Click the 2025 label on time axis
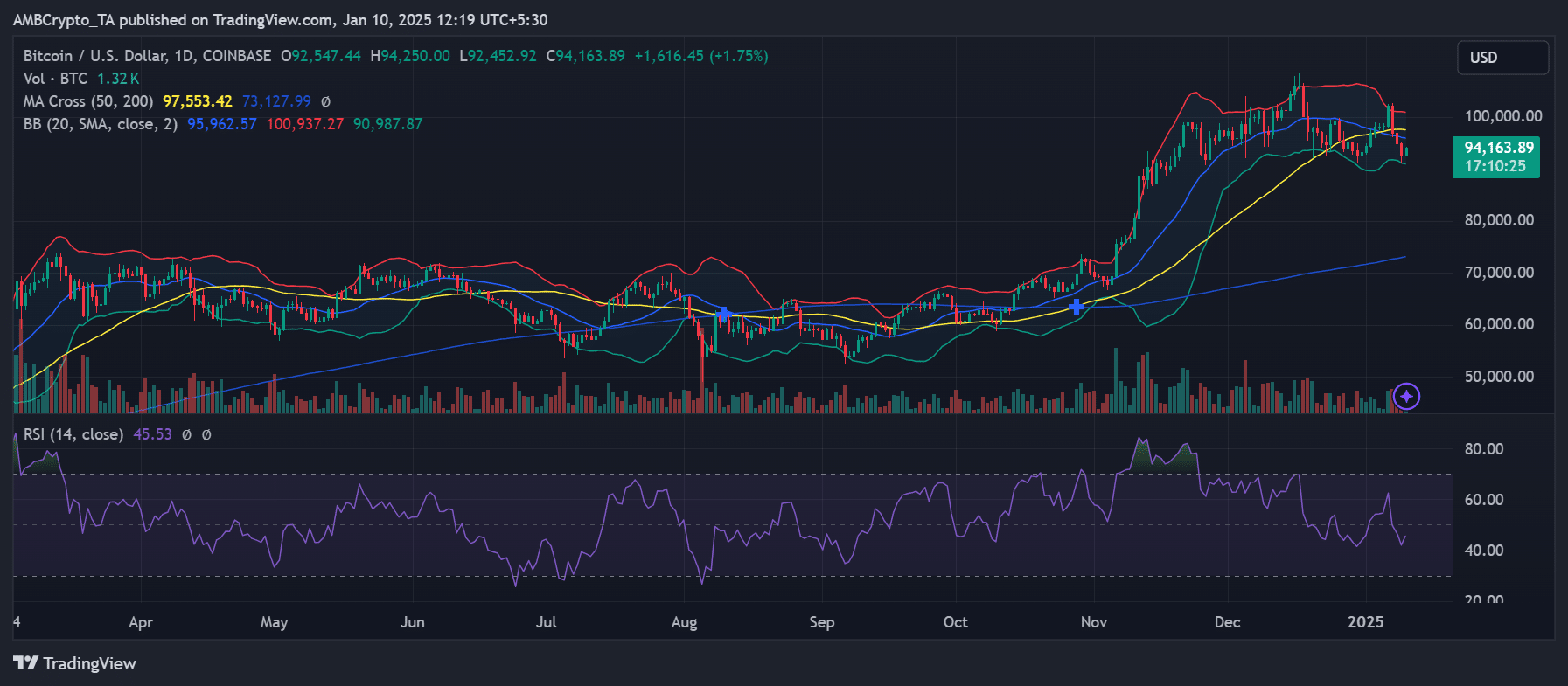 click(x=1366, y=622)
